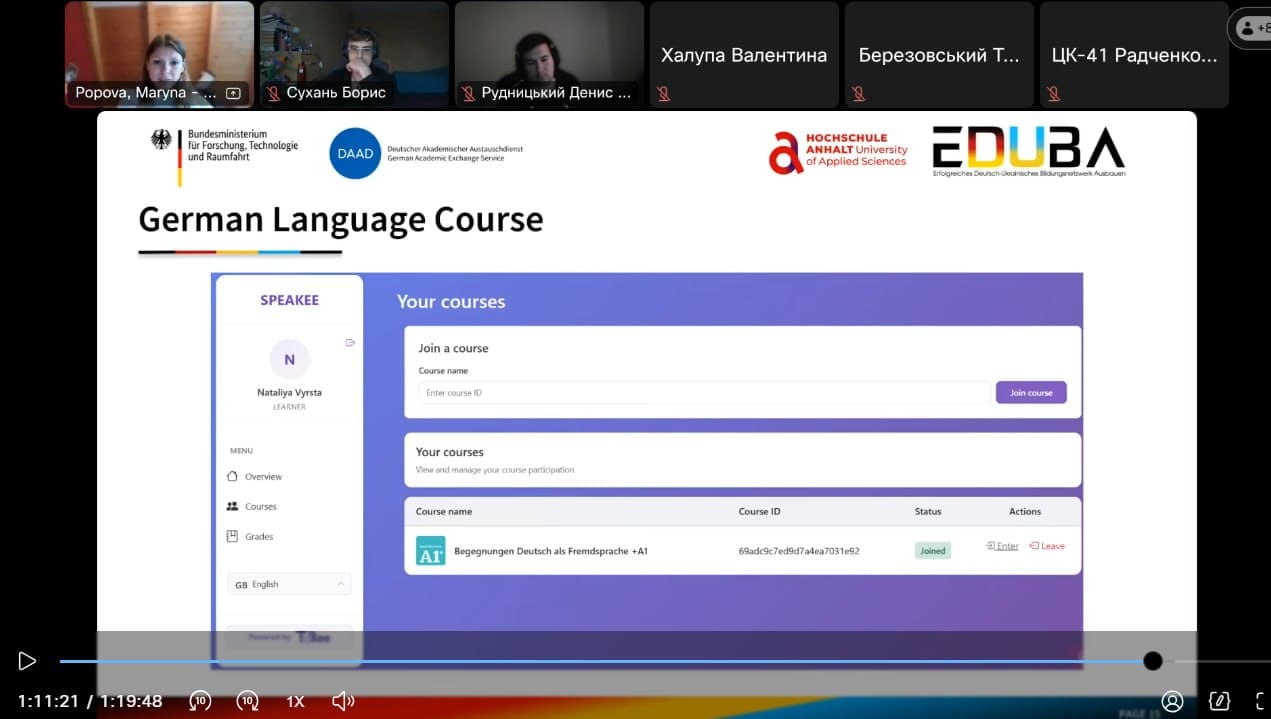The image size is (1271, 719).
Task: Rewind the recording 10 seconds
Action: (x=200, y=701)
